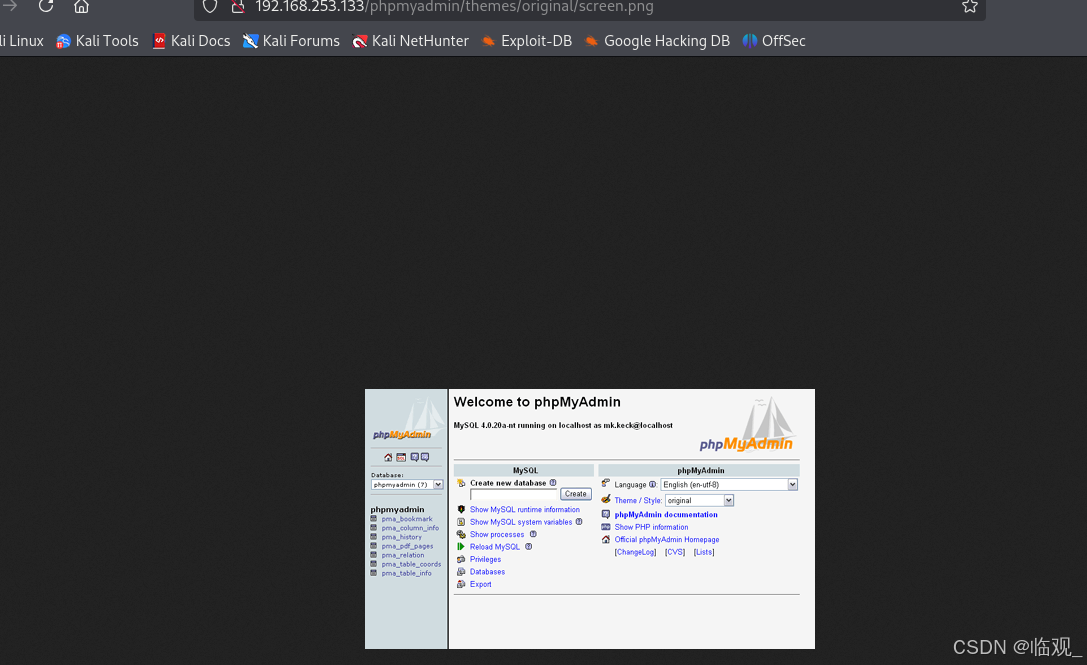Open the OffSec bookmark
The width and height of the screenshot is (1087, 665).
click(774, 41)
